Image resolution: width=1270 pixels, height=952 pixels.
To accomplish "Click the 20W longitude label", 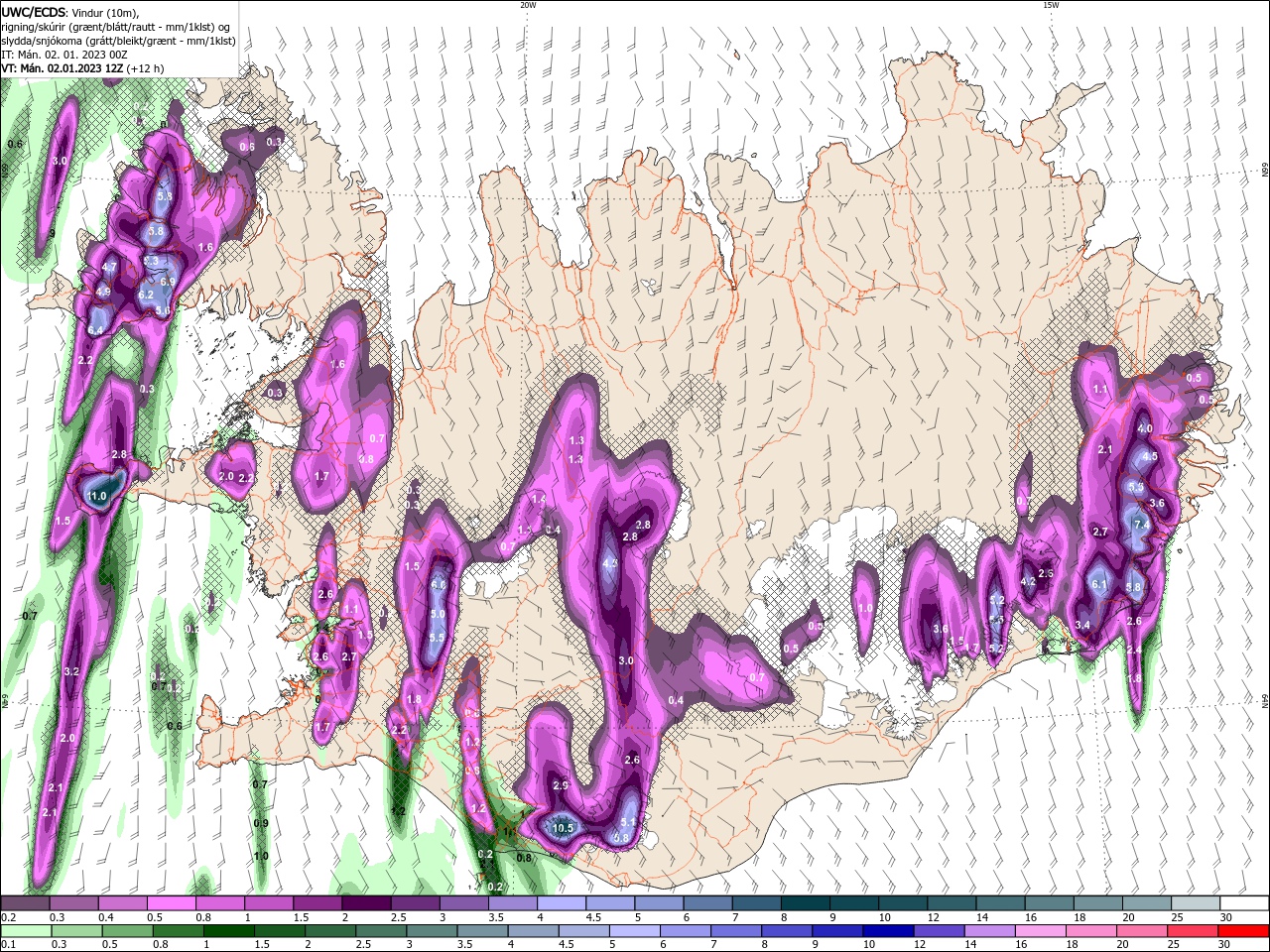I will coord(528,5).
